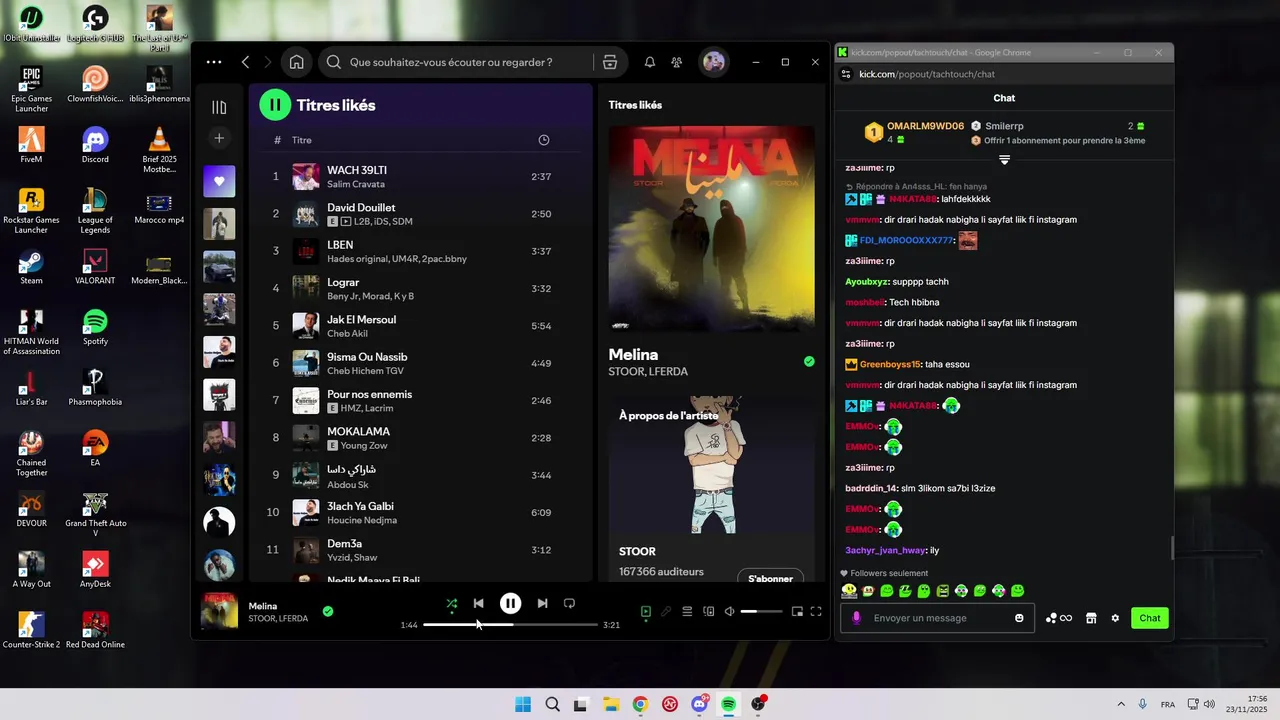Viewport: 1280px width, 720px height.
Task: Select the first quick emote in Kick chat
Action: click(849, 591)
